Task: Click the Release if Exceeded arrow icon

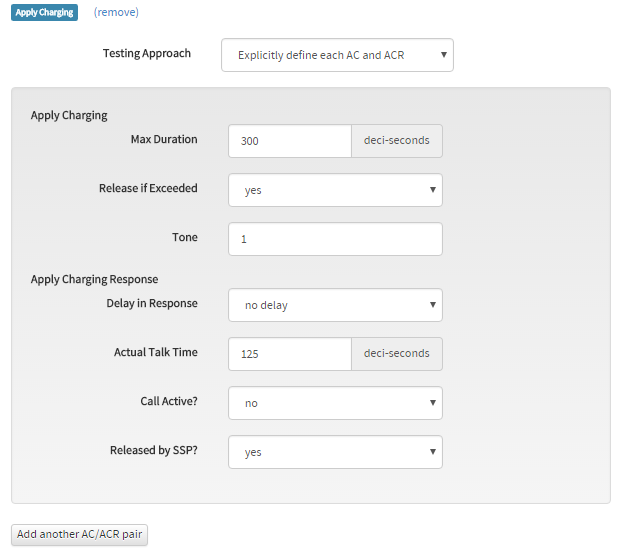Action: 433,190
